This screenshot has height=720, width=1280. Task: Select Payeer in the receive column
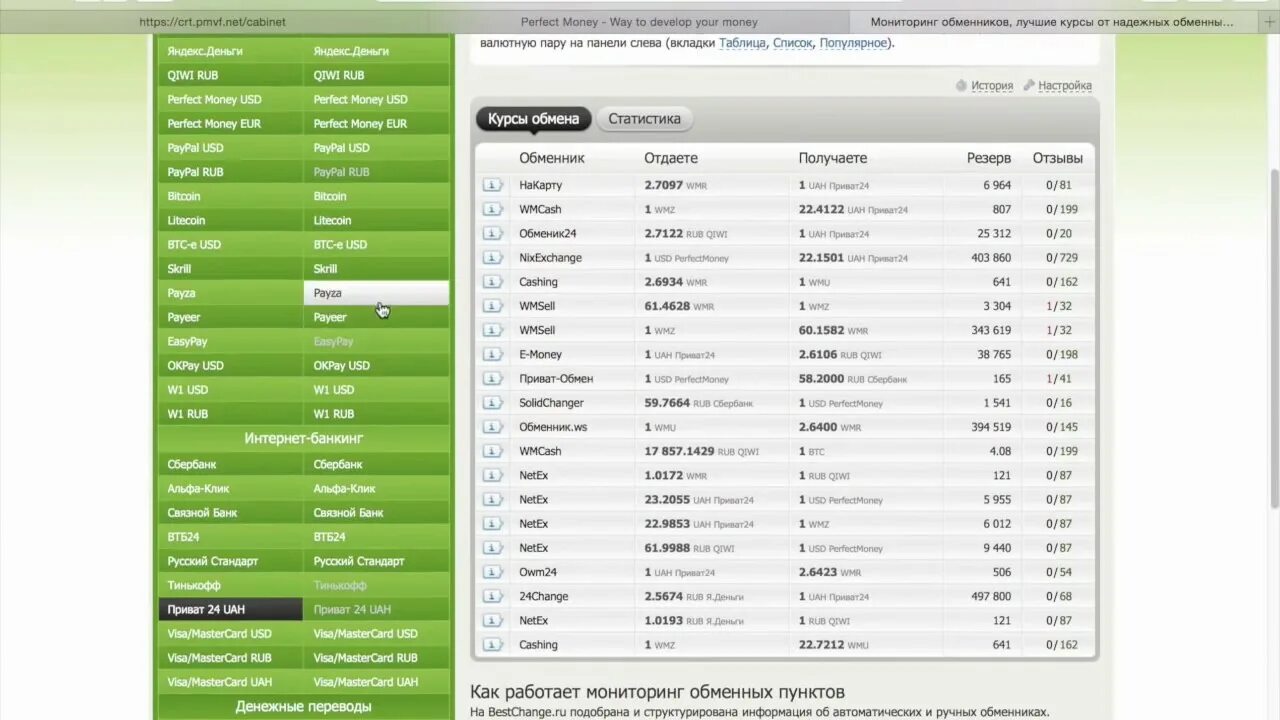point(376,317)
